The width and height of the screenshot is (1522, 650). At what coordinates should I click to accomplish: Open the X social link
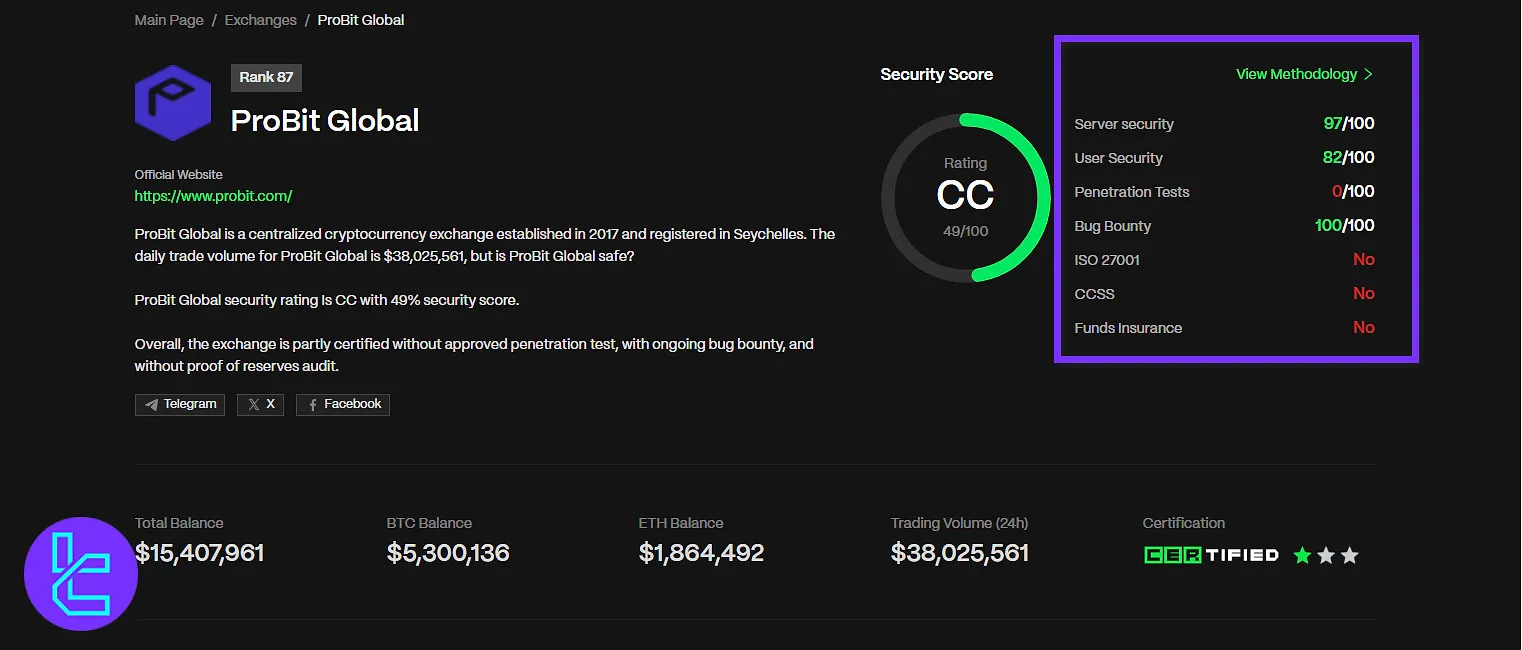pos(260,404)
